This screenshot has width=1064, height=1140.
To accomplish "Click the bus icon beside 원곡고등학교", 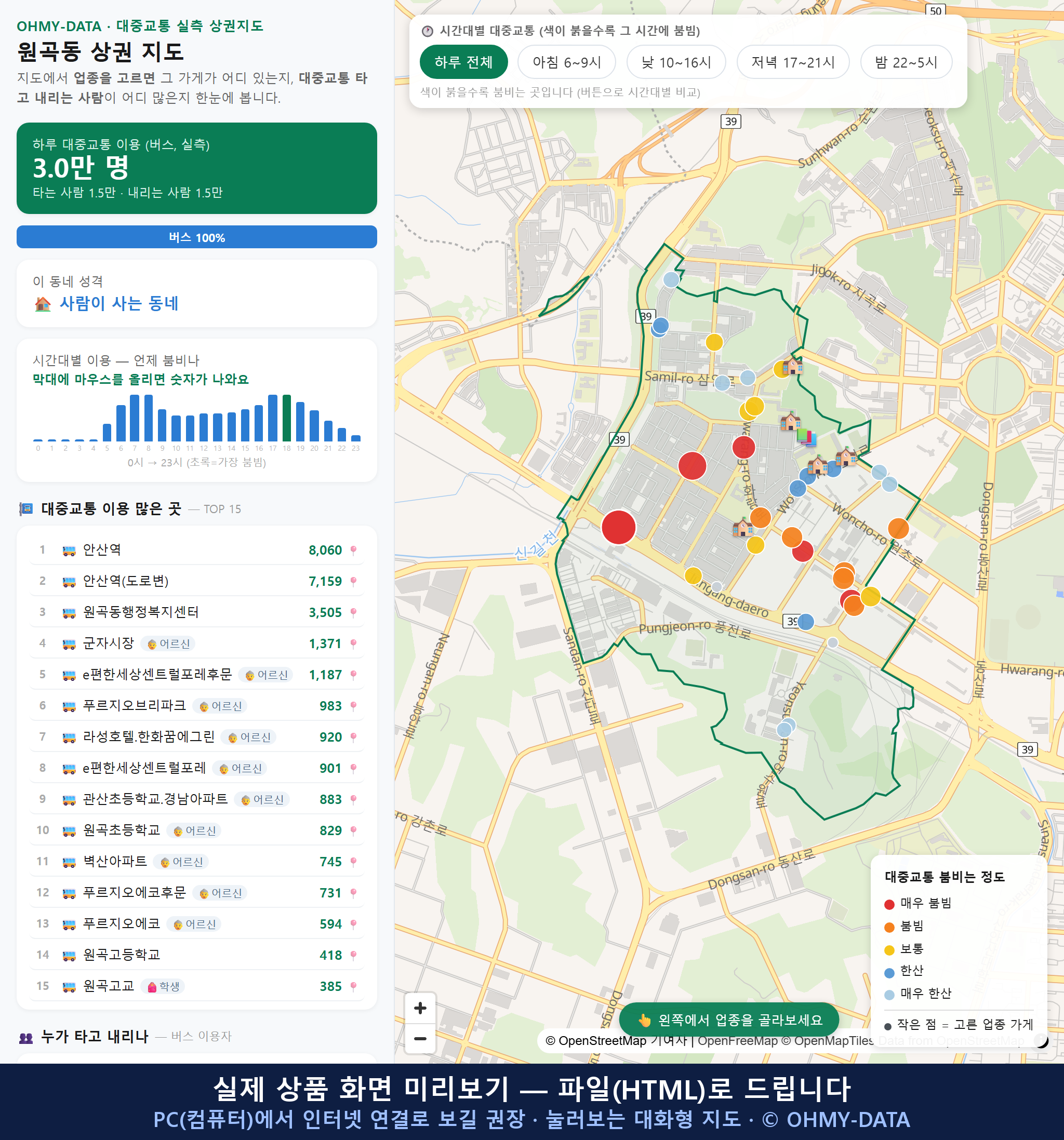I will coord(69,955).
